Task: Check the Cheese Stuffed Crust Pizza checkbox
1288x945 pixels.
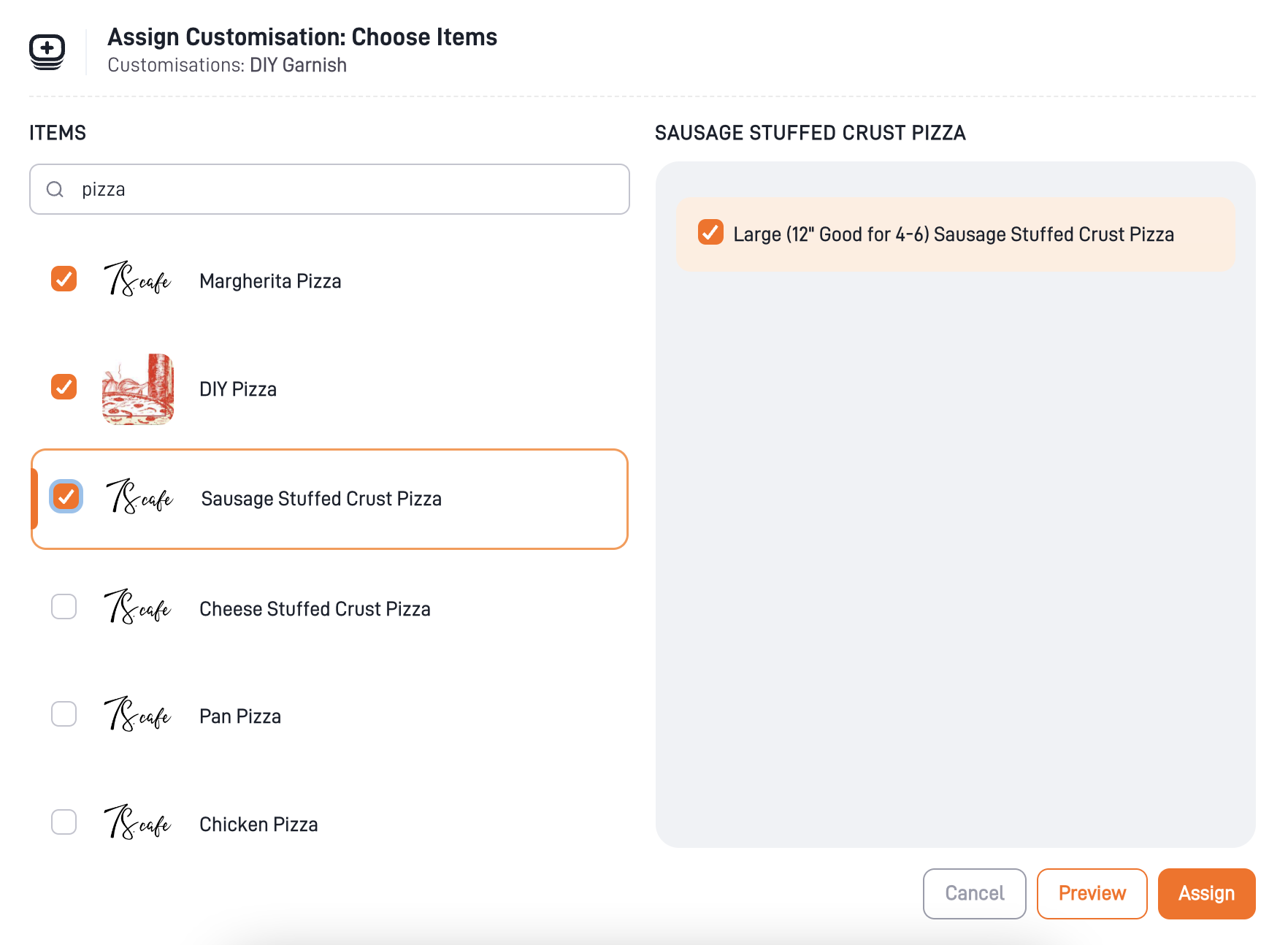Action: click(x=64, y=606)
